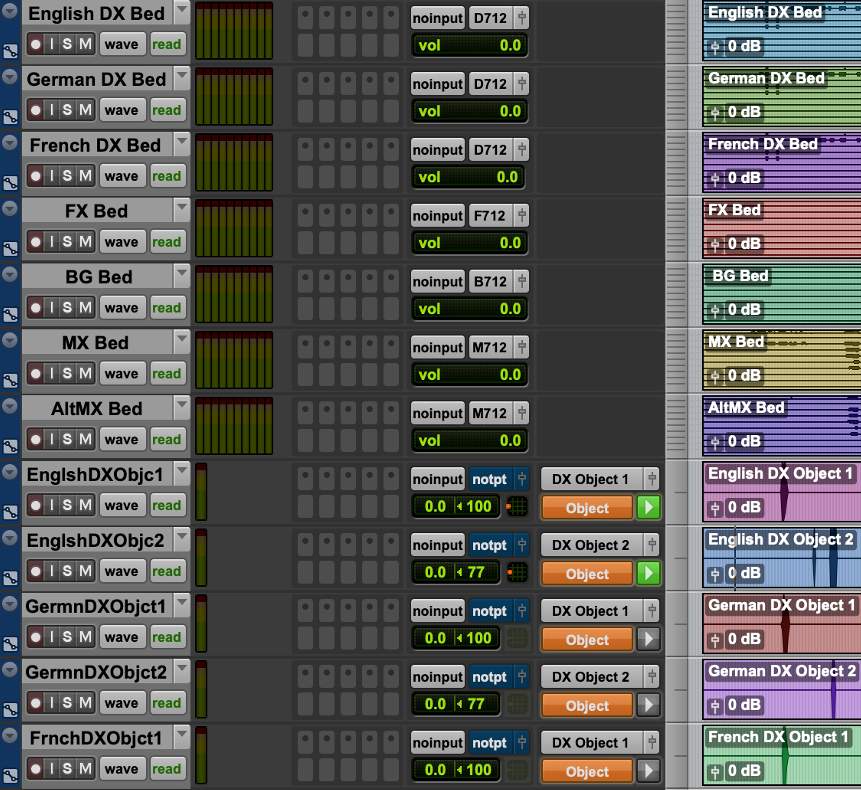
Task: Click the gray object arrow on GermnDXObjct1
Action: 648,639
